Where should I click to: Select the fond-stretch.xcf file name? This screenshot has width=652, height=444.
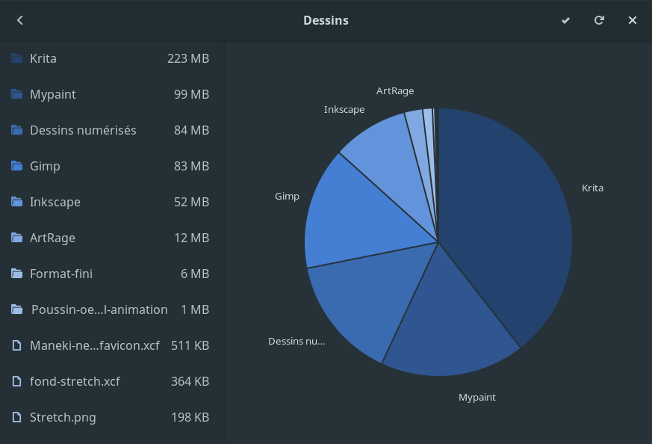point(75,381)
